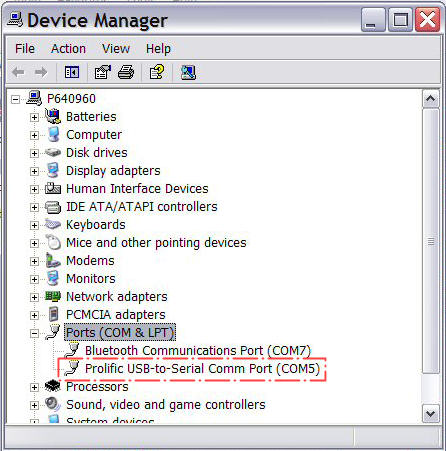Viewport: 446px width, 451px height.
Task: Open the Action menu
Action: point(68,49)
